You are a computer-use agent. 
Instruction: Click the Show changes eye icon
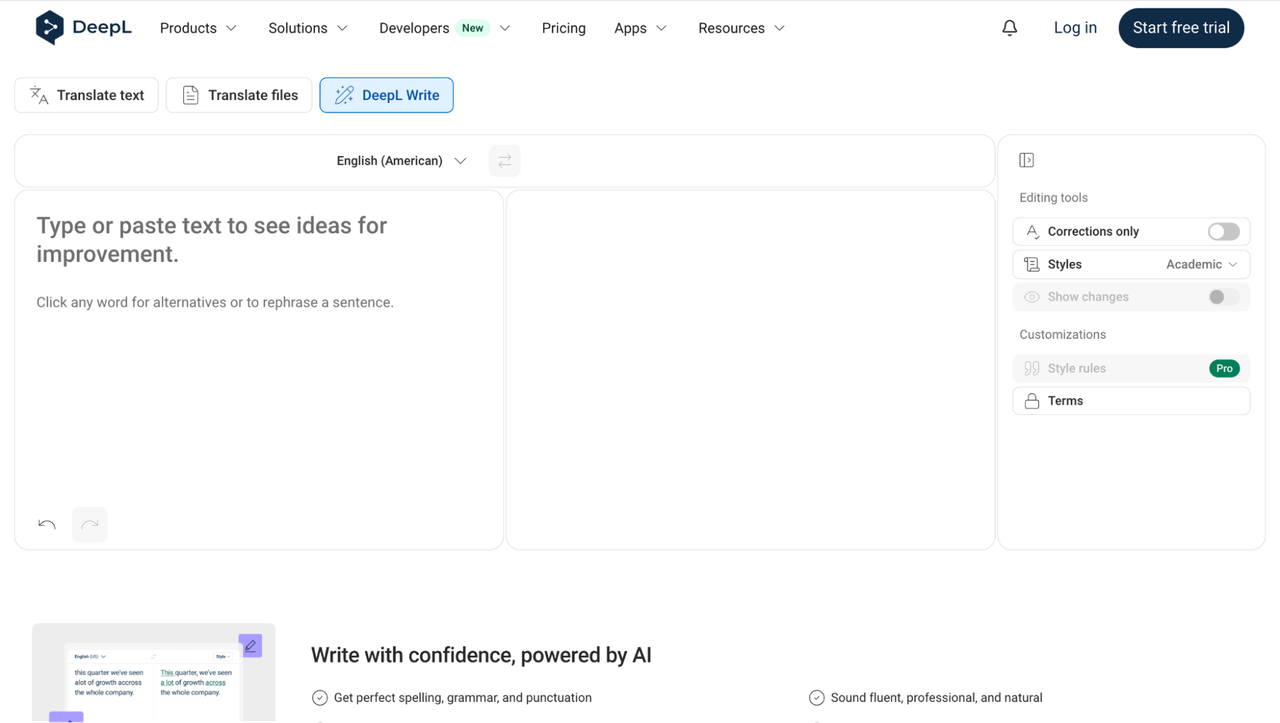1032,297
